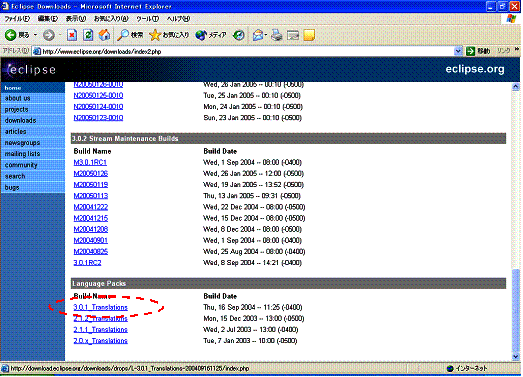Viewport: 523px width, 377px height.
Task: Go to projects in the sidebar
Action: click(33, 109)
